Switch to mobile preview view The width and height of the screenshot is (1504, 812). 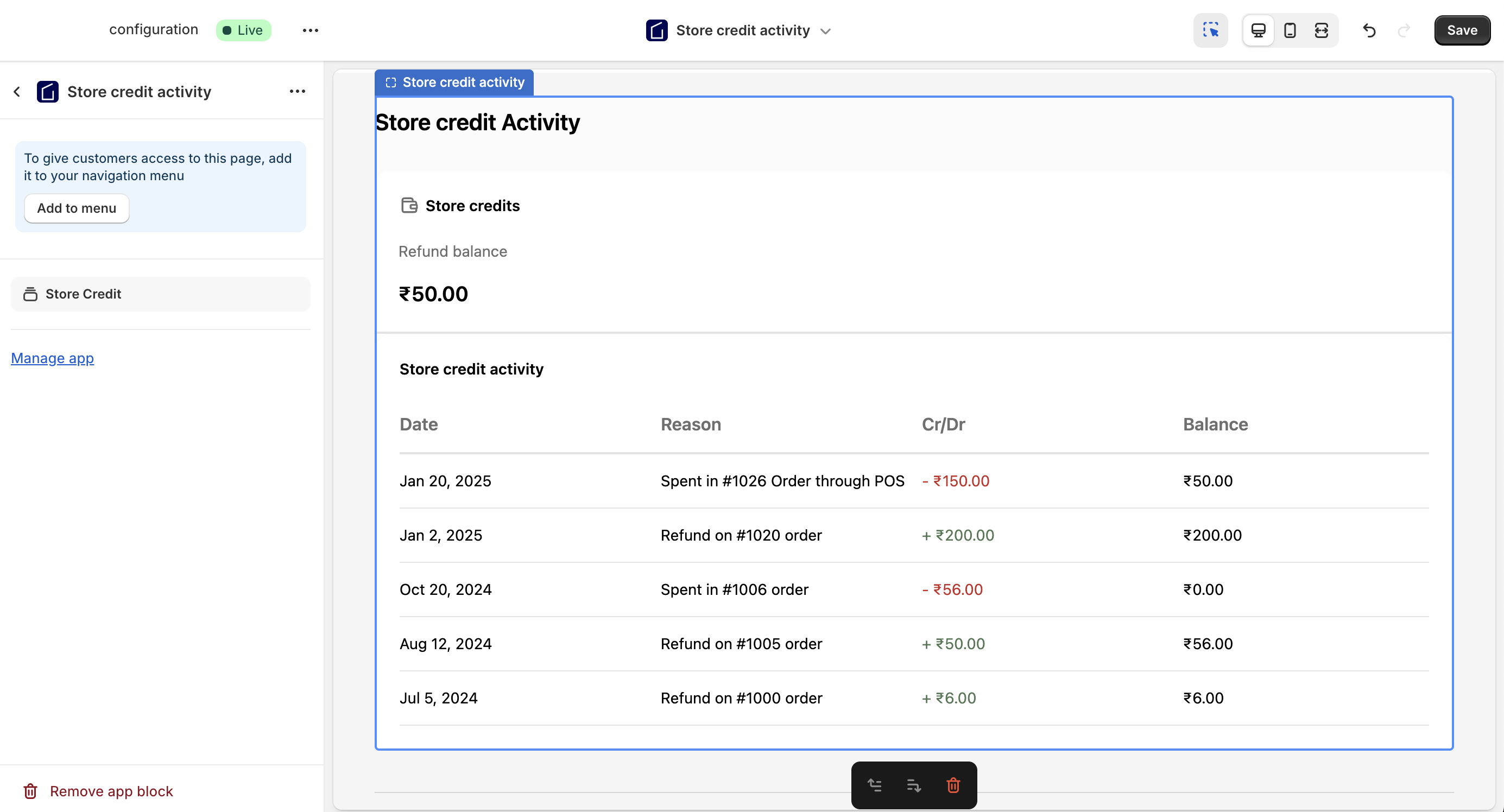coord(1290,30)
